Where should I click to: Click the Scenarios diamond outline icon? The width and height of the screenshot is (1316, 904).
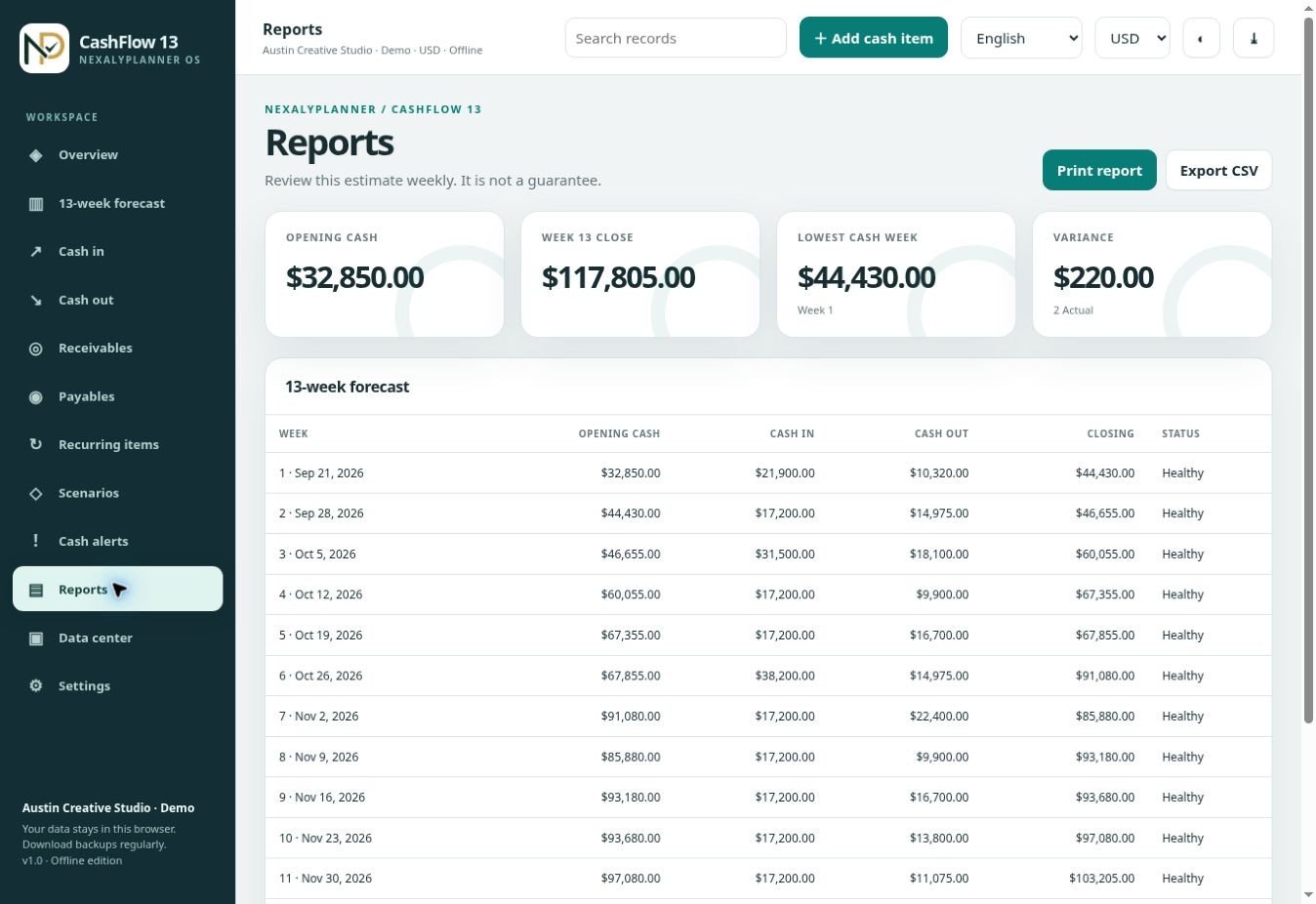pos(36,494)
